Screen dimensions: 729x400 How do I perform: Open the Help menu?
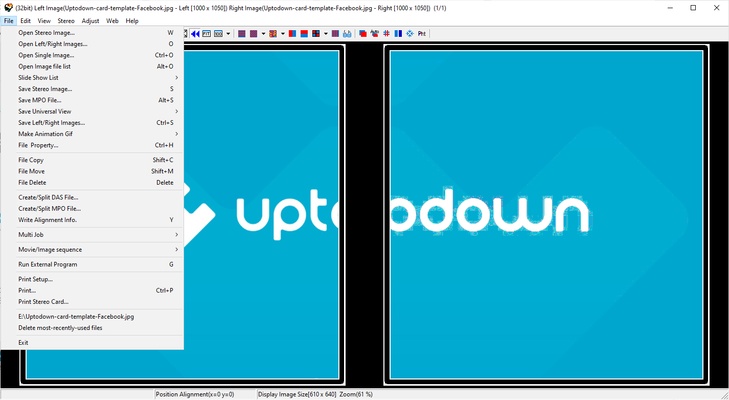(x=132, y=21)
